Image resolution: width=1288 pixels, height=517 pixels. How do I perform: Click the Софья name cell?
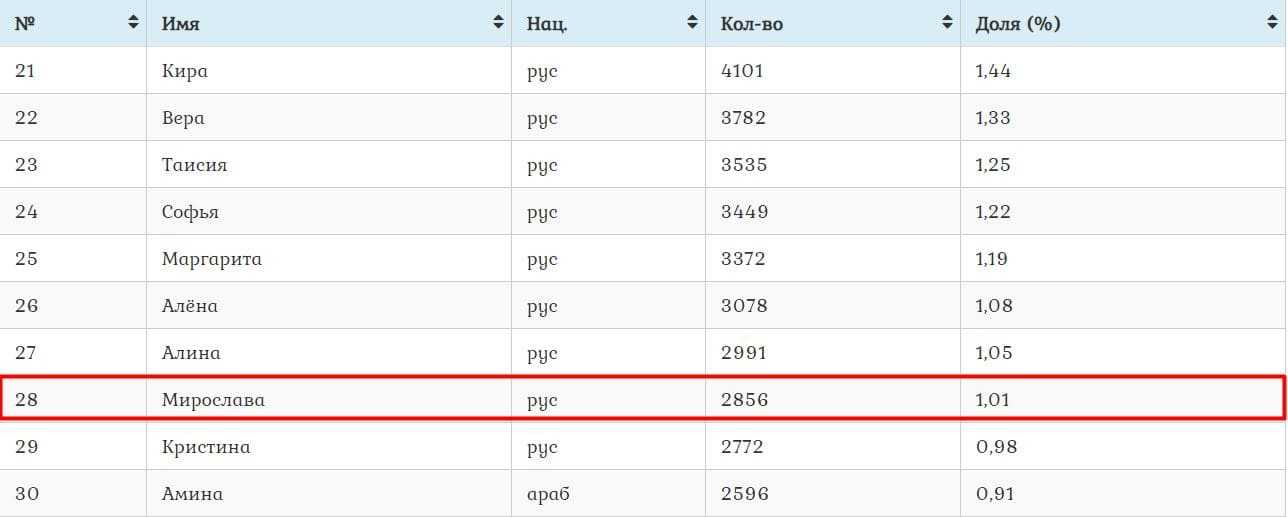tap(190, 212)
